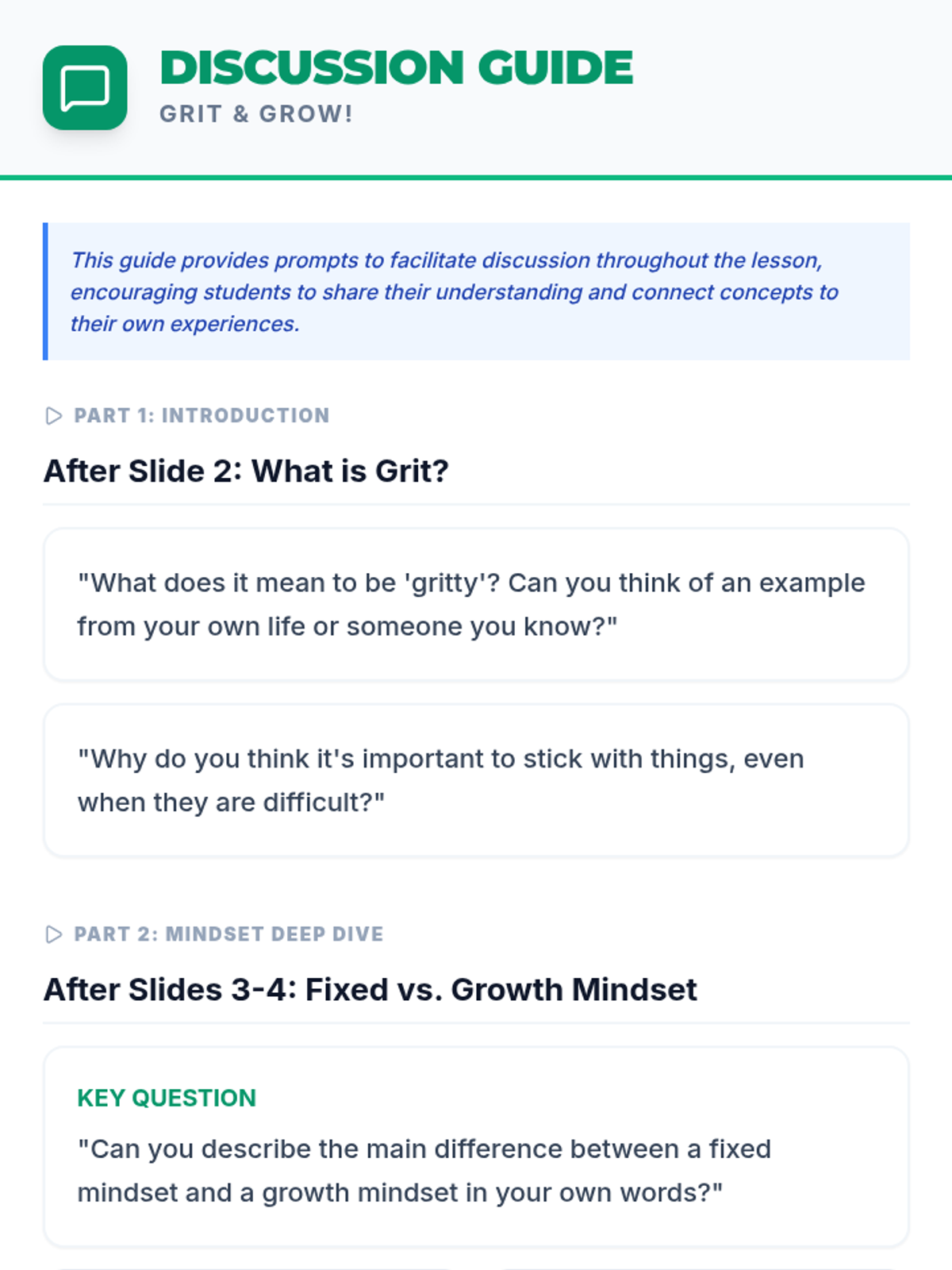Click the green divider line under the header
The image size is (952, 1270).
tap(476, 178)
